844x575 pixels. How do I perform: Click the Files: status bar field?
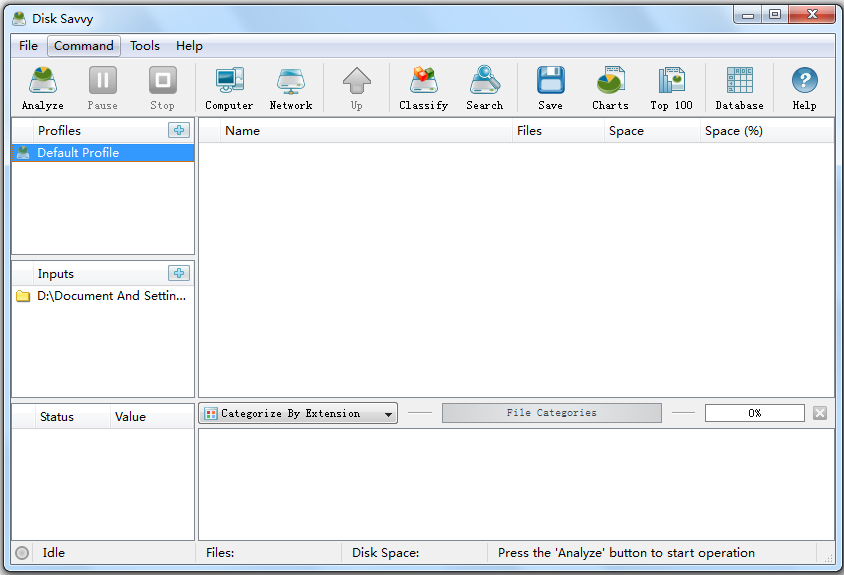point(268,553)
